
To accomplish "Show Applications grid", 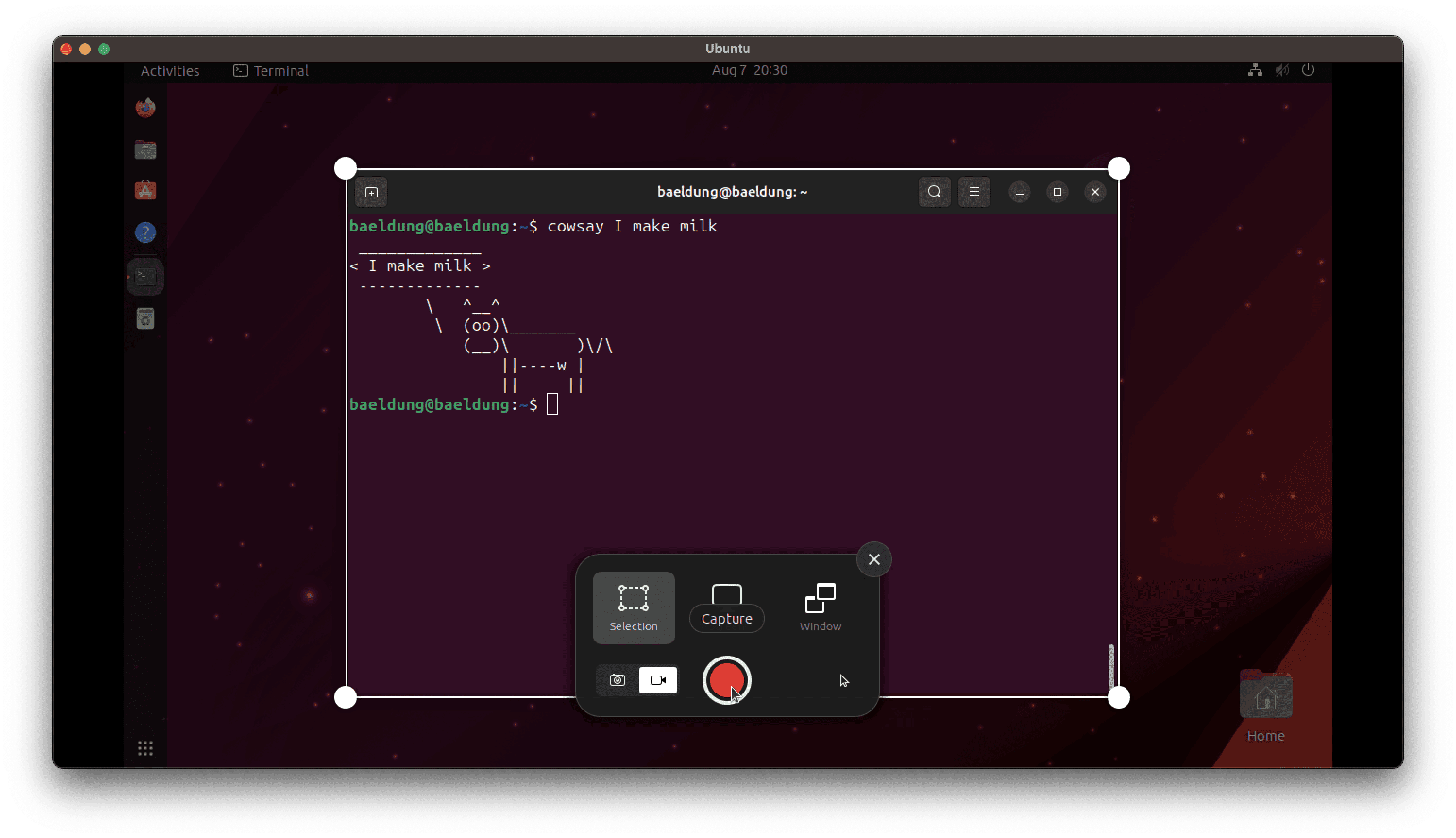I will [145, 748].
